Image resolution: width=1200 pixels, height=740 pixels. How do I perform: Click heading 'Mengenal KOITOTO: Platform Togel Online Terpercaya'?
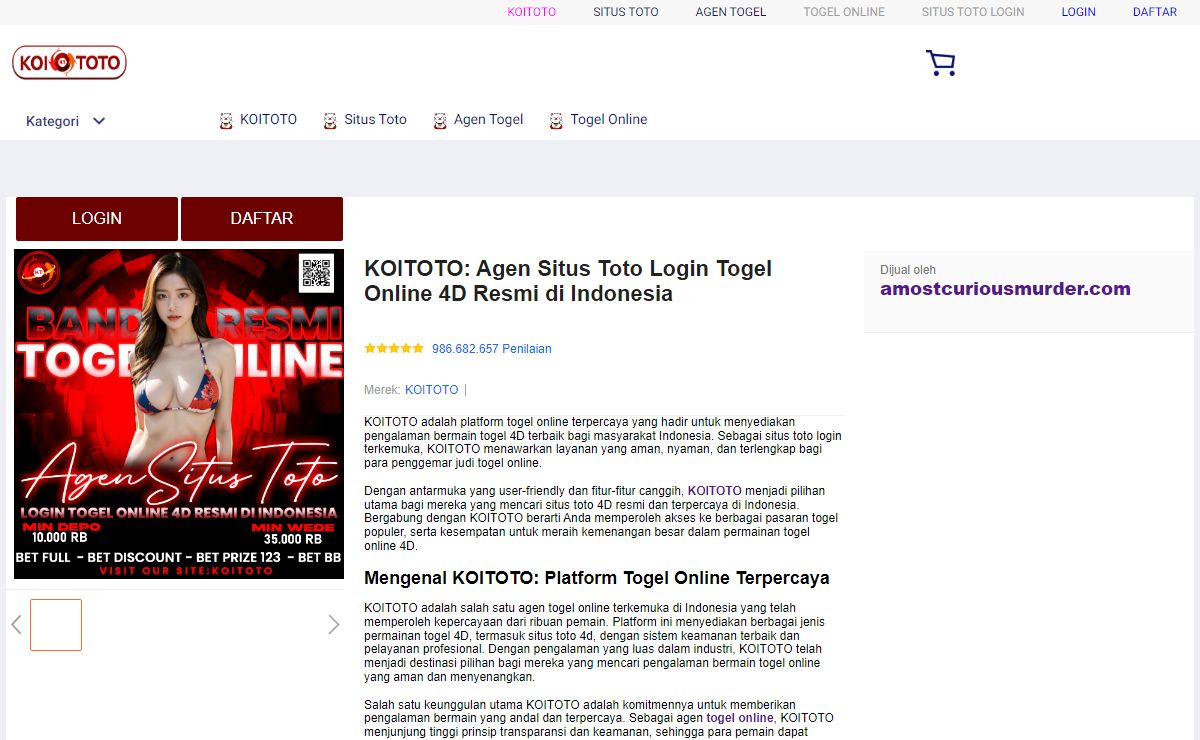(597, 578)
